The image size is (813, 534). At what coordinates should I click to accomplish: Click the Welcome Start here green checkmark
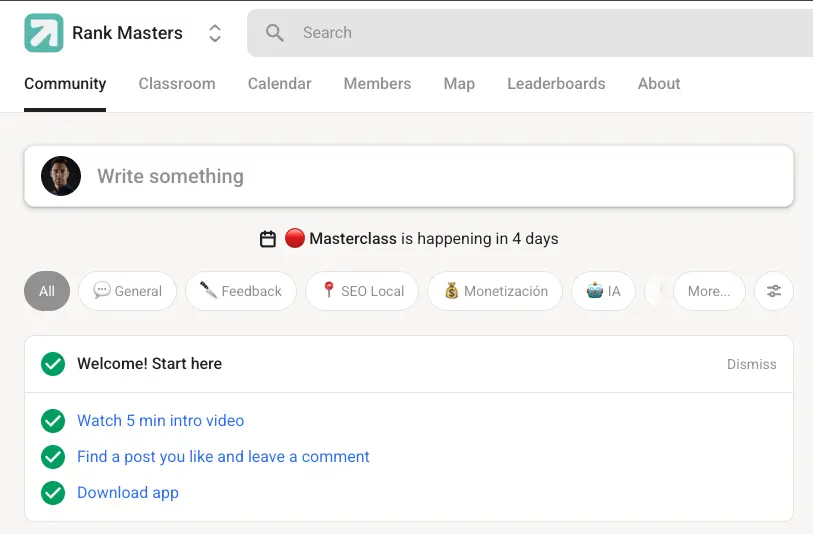[53, 364]
